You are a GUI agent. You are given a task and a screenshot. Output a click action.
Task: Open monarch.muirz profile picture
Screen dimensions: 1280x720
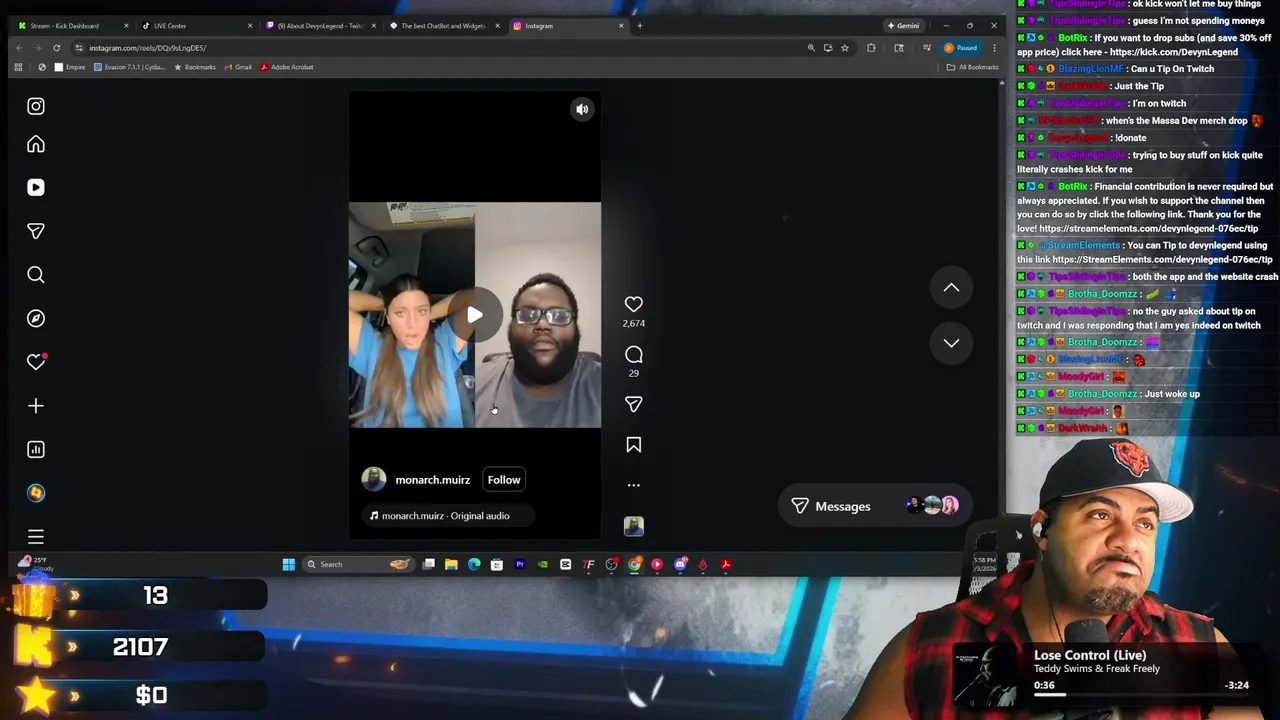pyautogui.click(x=374, y=480)
